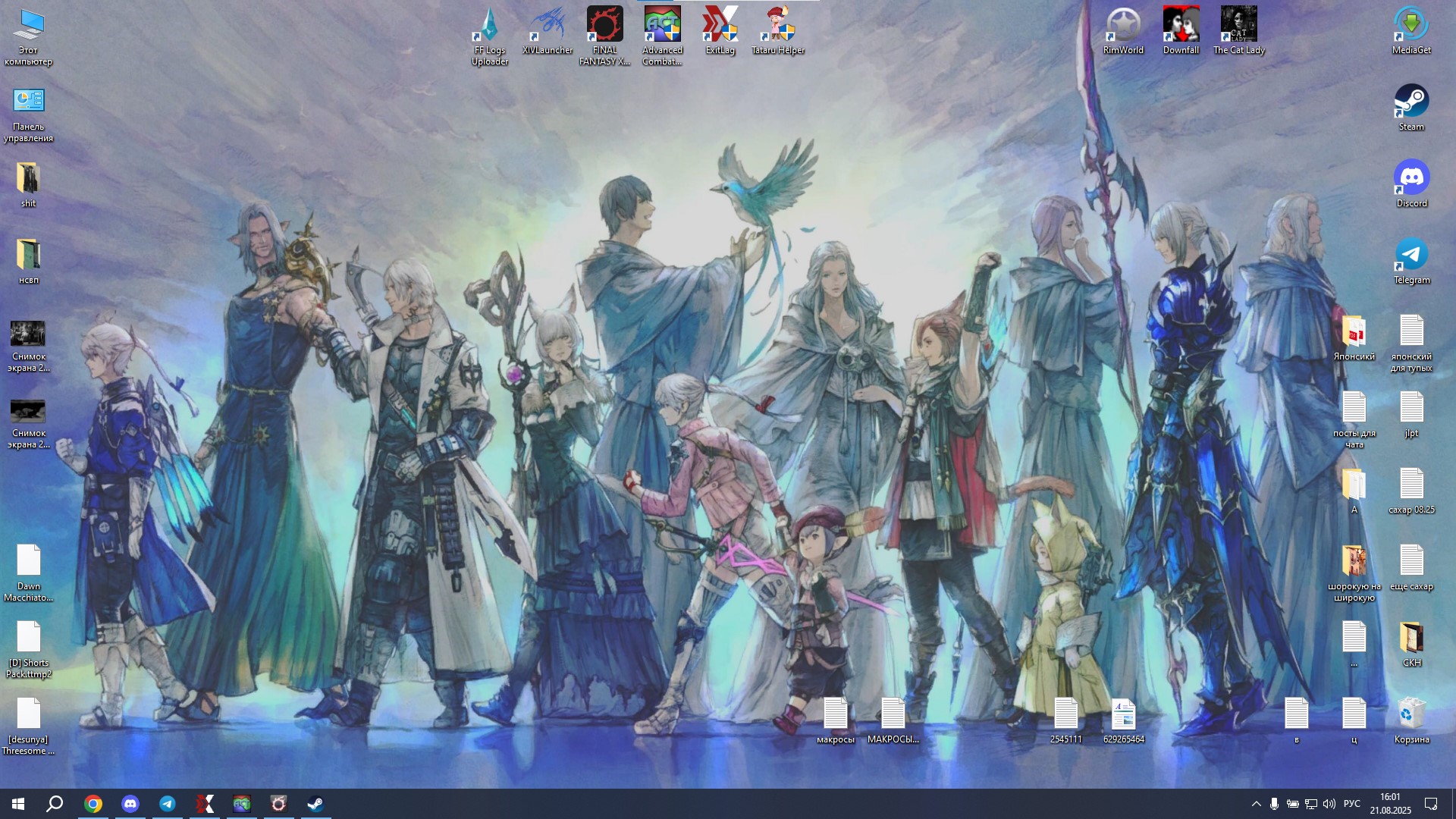Image resolution: width=1456 pixels, height=819 pixels.
Task: Launch the RimWorld shortcut
Action: pos(1124,30)
